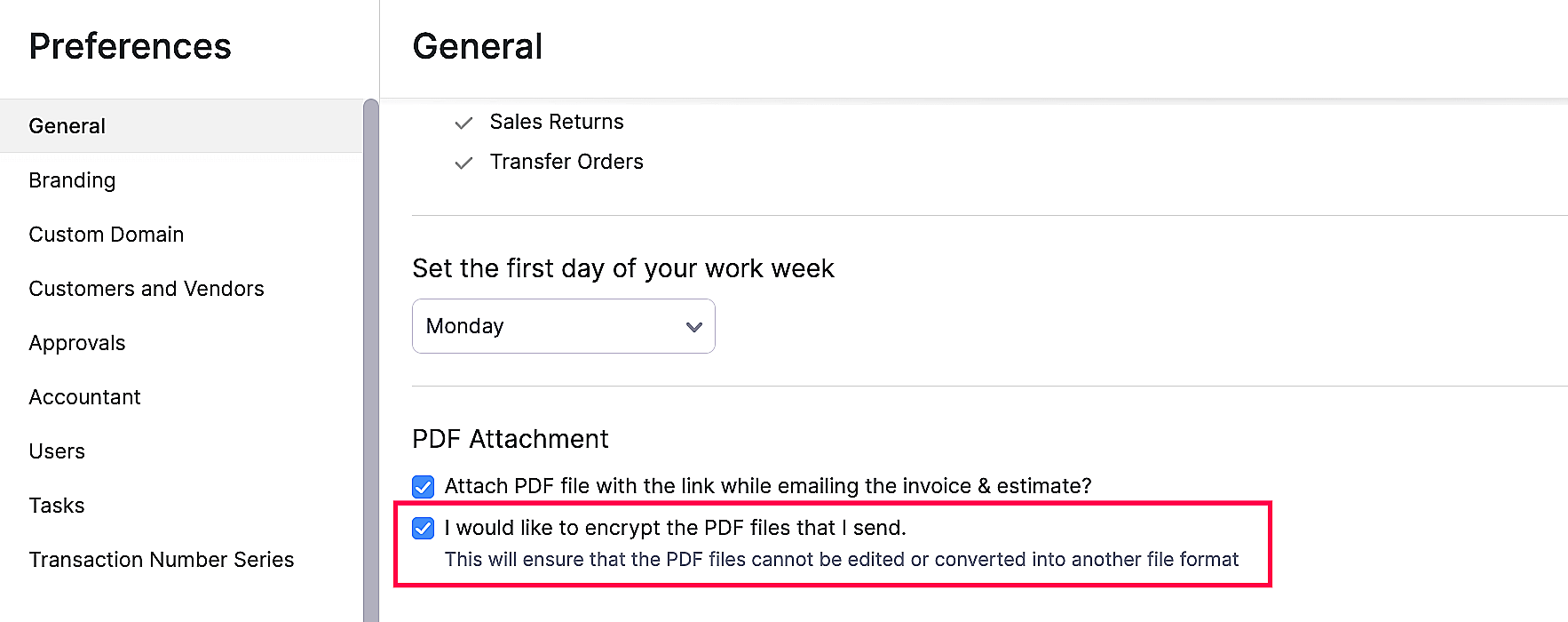Open Customers and Vendors settings
Image resolution: width=1568 pixels, height=622 pixels.
click(x=147, y=288)
